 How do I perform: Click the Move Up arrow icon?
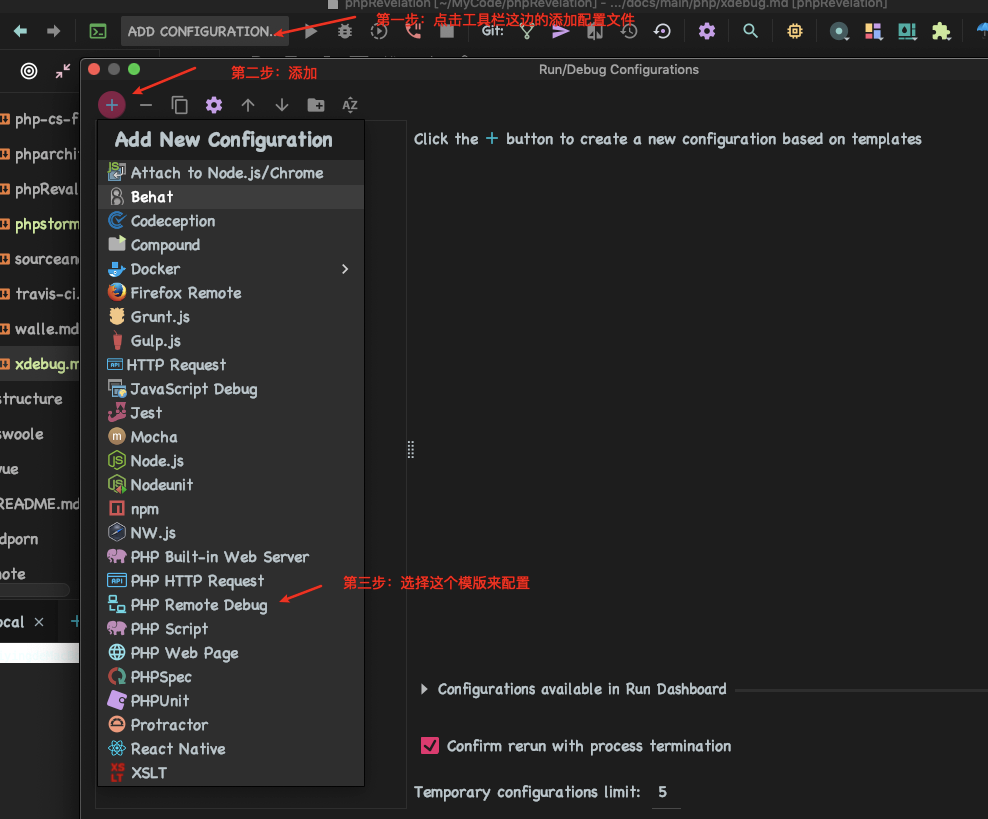[x=248, y=105]
